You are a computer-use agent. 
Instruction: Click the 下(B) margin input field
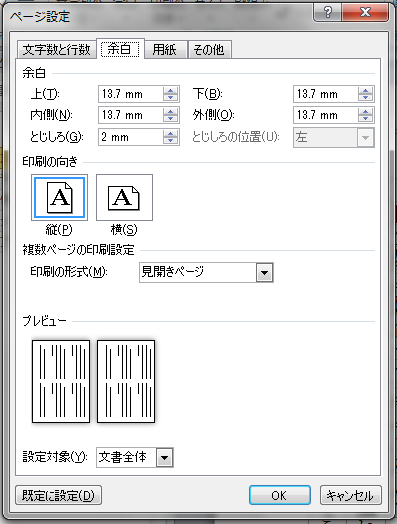click(x=325, y=94)
